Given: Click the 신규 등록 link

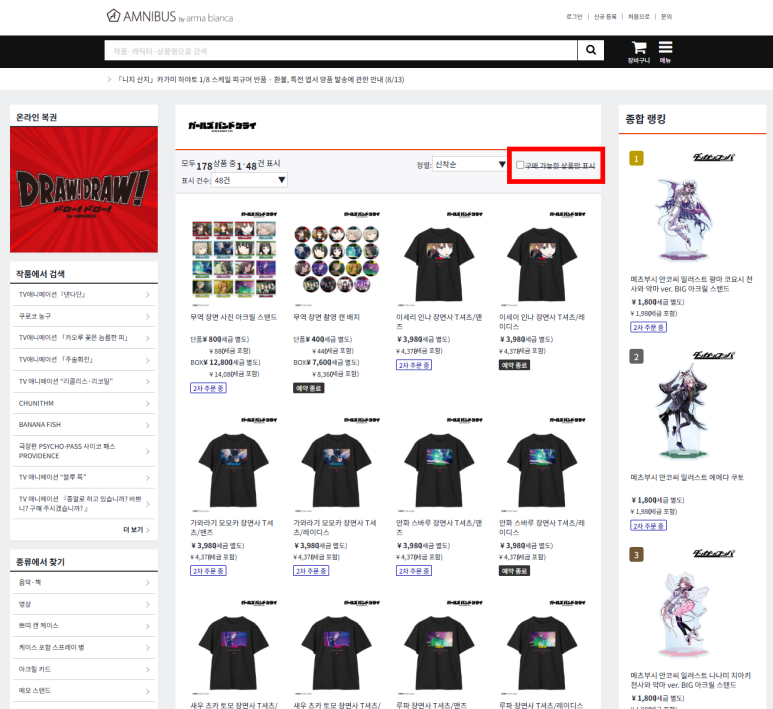Looking at the screenshot, I should click(605, 17).
